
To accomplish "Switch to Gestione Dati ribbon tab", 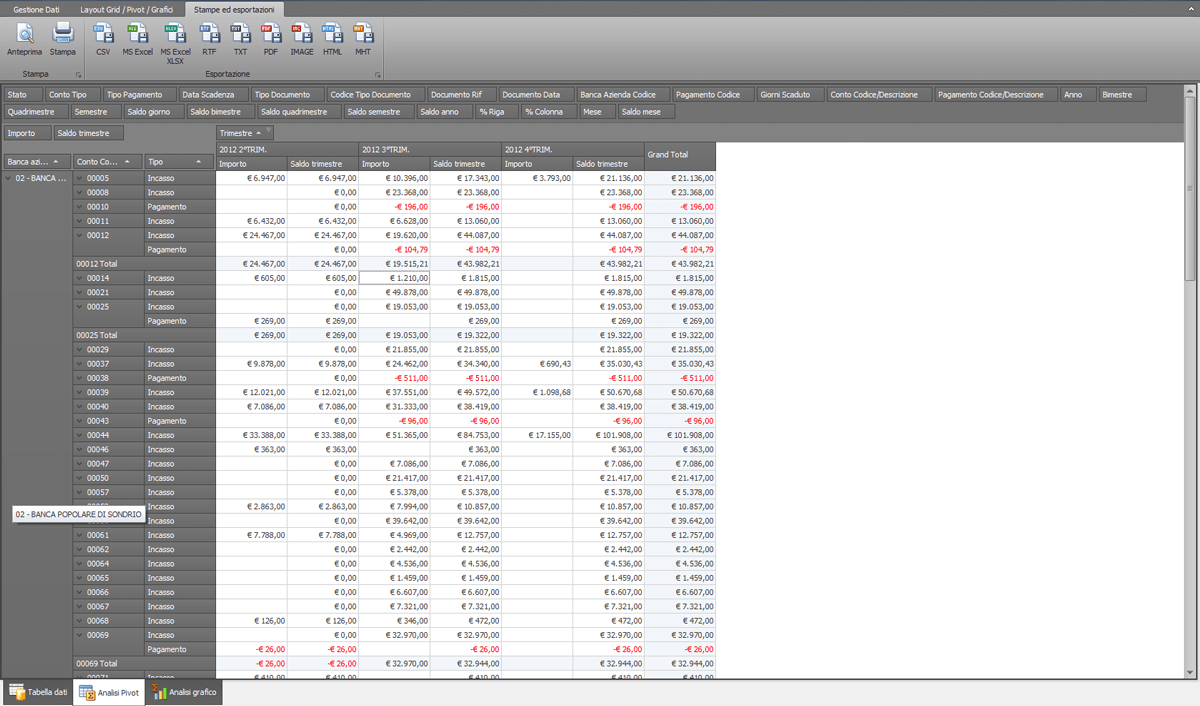I will (x=36, y=8).
